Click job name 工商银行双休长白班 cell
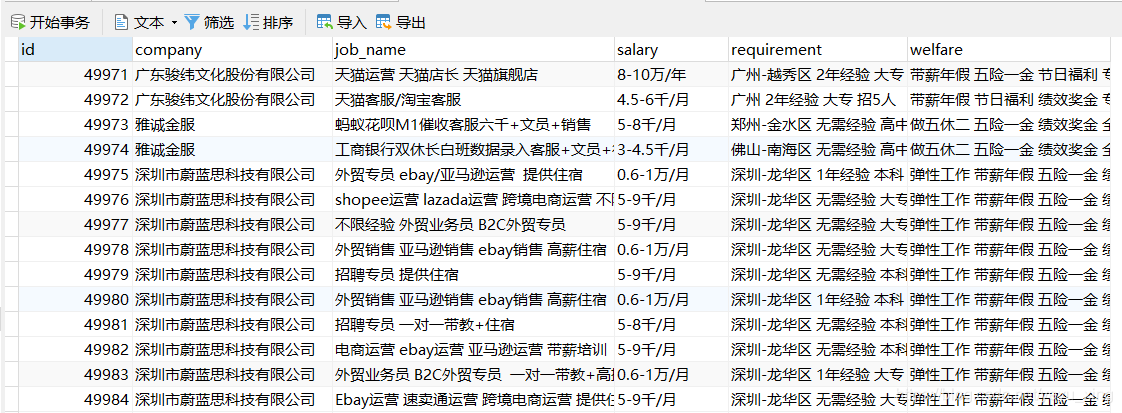Image resolution: width=1122 pixels, height=413 pixels. point(474,150)
